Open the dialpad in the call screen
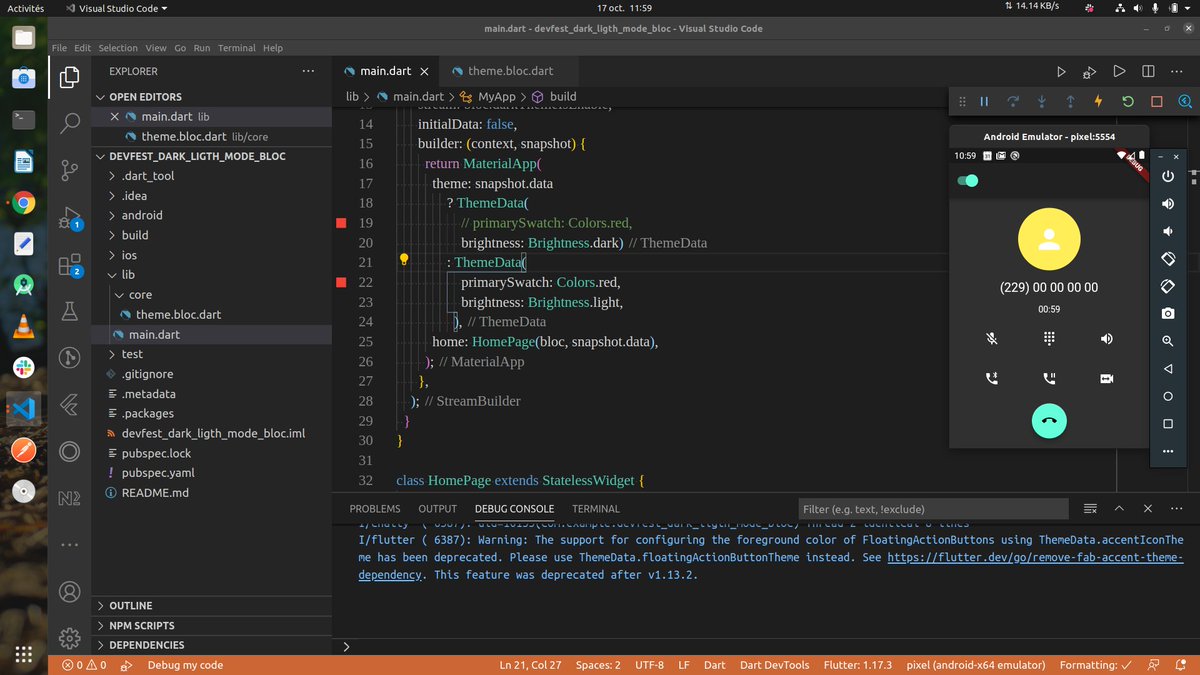Viewport: 1200px width, 675px height. pos(1049,339)
